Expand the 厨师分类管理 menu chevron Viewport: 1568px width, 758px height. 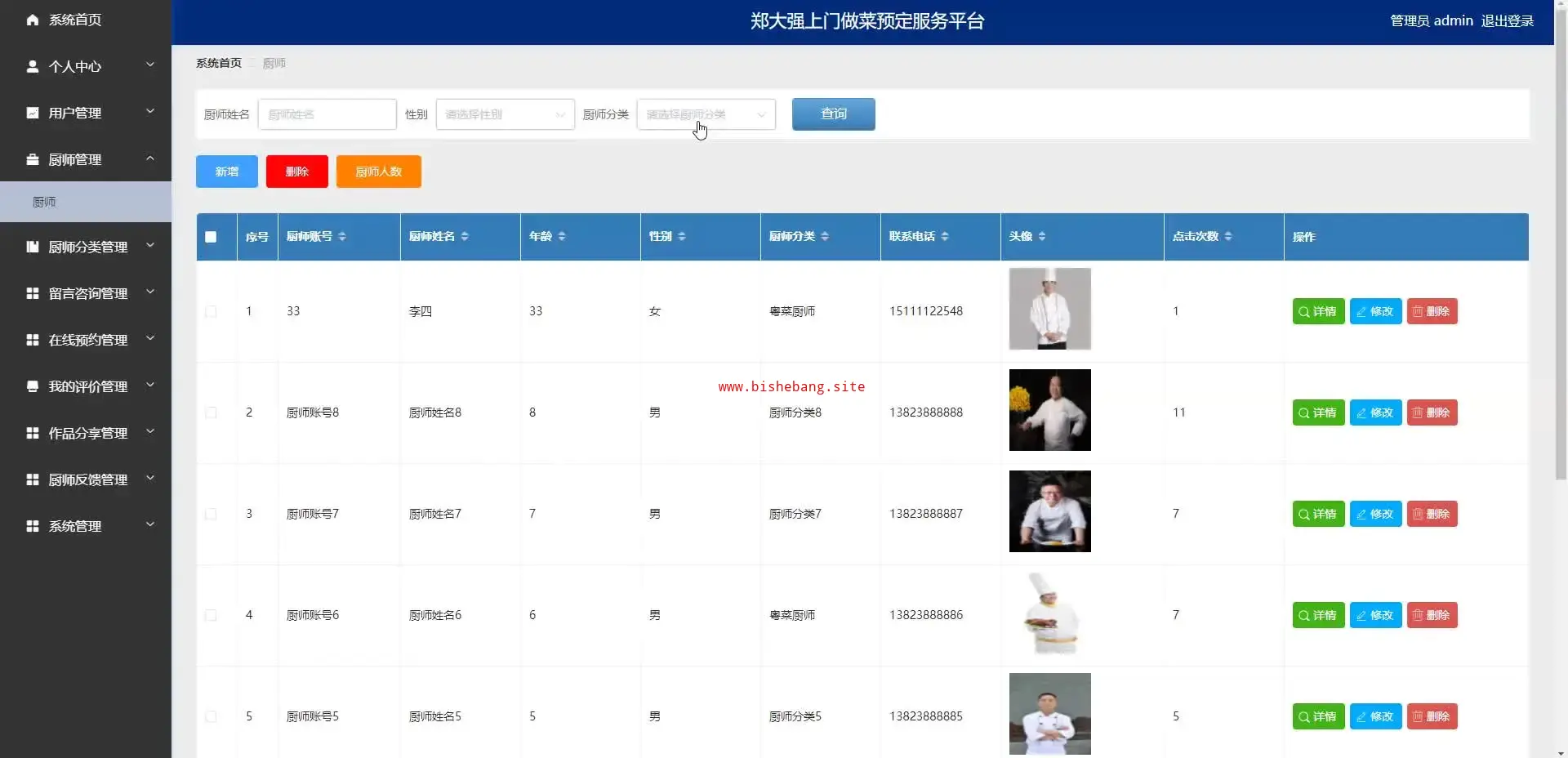tap(150, 245)
